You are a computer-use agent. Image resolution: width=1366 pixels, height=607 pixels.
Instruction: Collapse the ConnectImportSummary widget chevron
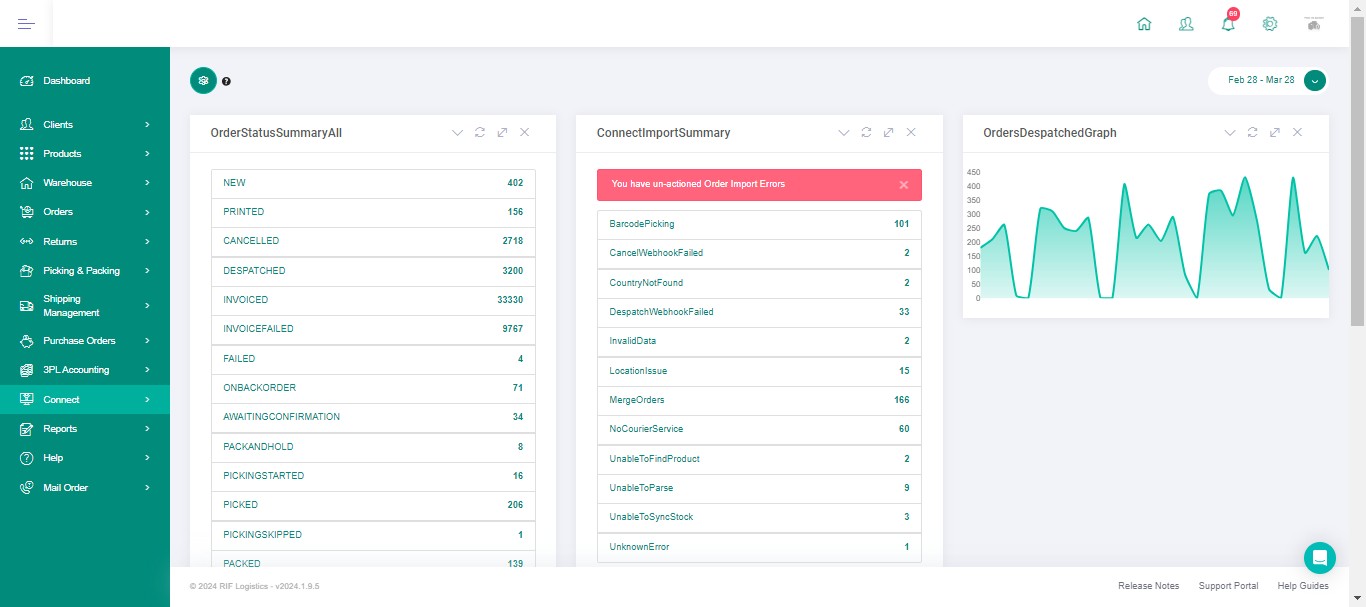(843, 132)
